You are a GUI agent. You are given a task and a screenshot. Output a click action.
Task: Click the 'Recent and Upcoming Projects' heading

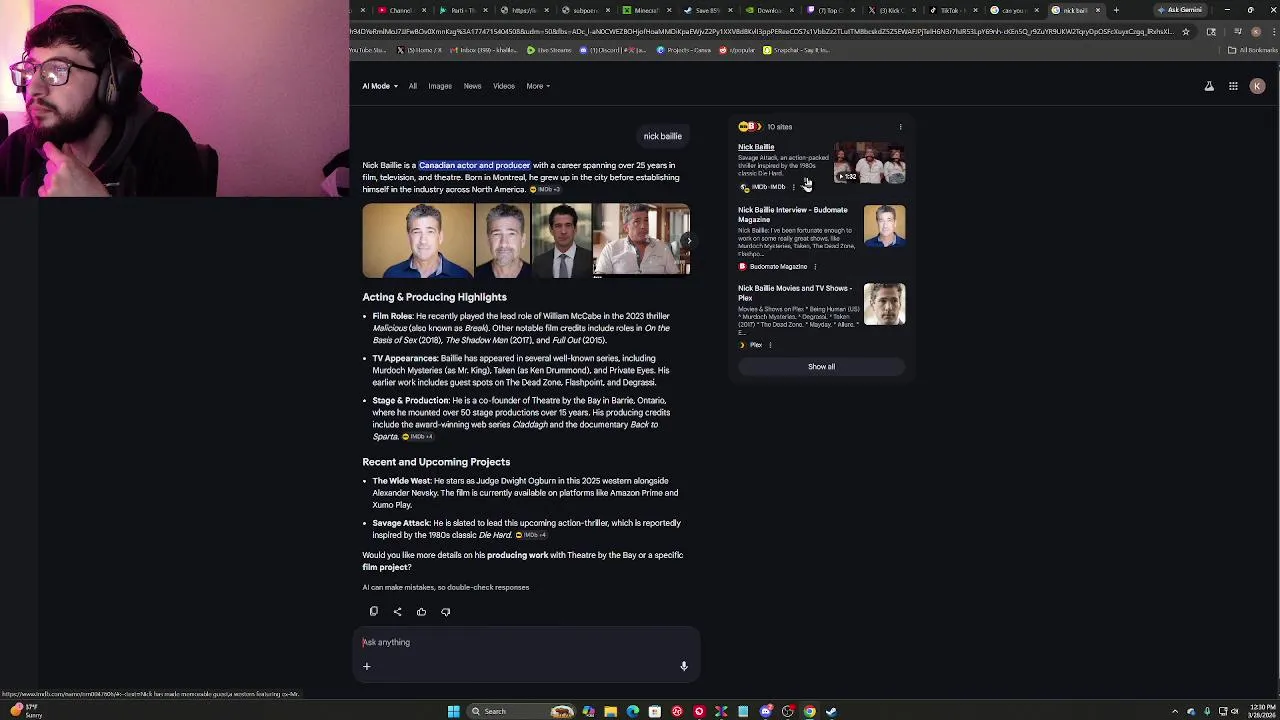pos(436,462)
